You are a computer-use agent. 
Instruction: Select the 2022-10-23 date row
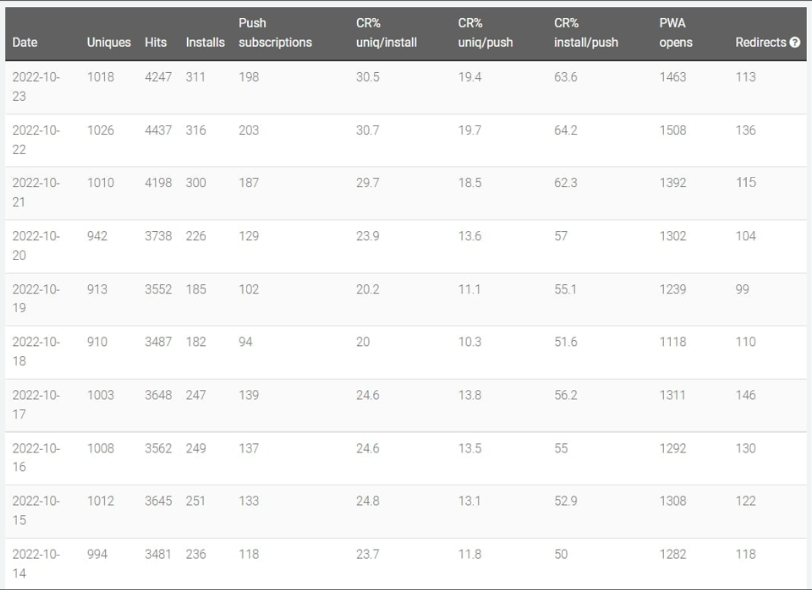pos(406,88)
